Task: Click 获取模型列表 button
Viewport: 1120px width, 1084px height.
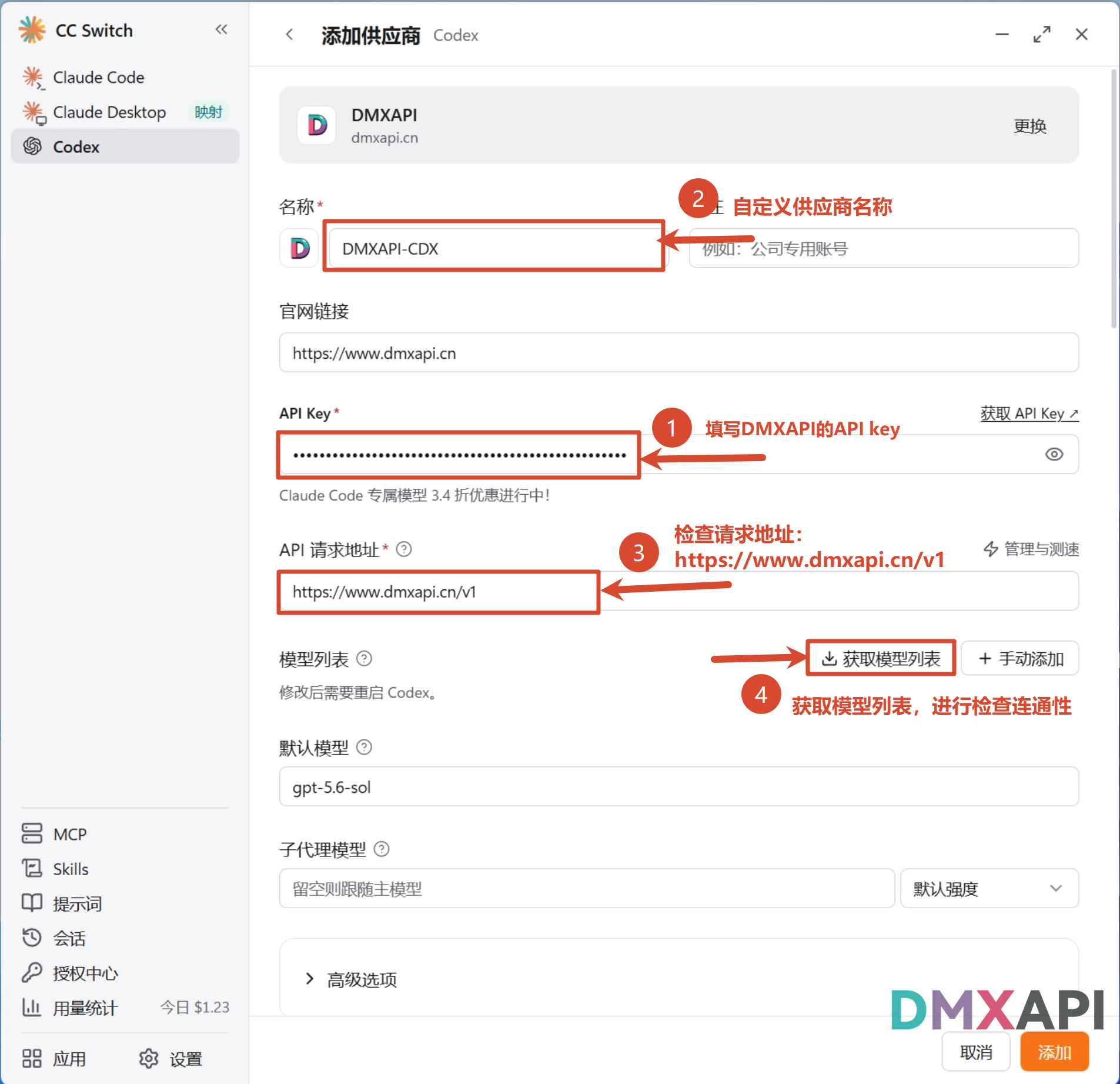Action: (x=881, y=658)
